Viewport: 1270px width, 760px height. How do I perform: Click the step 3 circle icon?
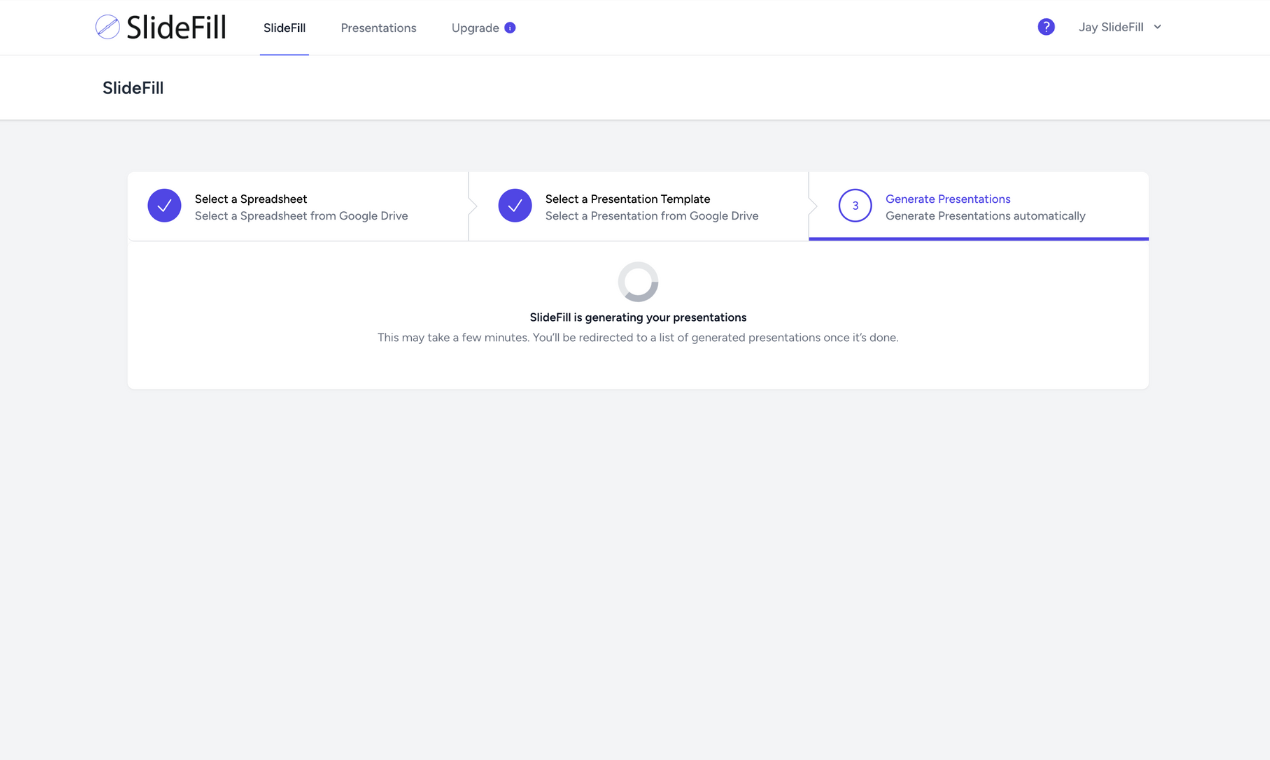[855, 206]
